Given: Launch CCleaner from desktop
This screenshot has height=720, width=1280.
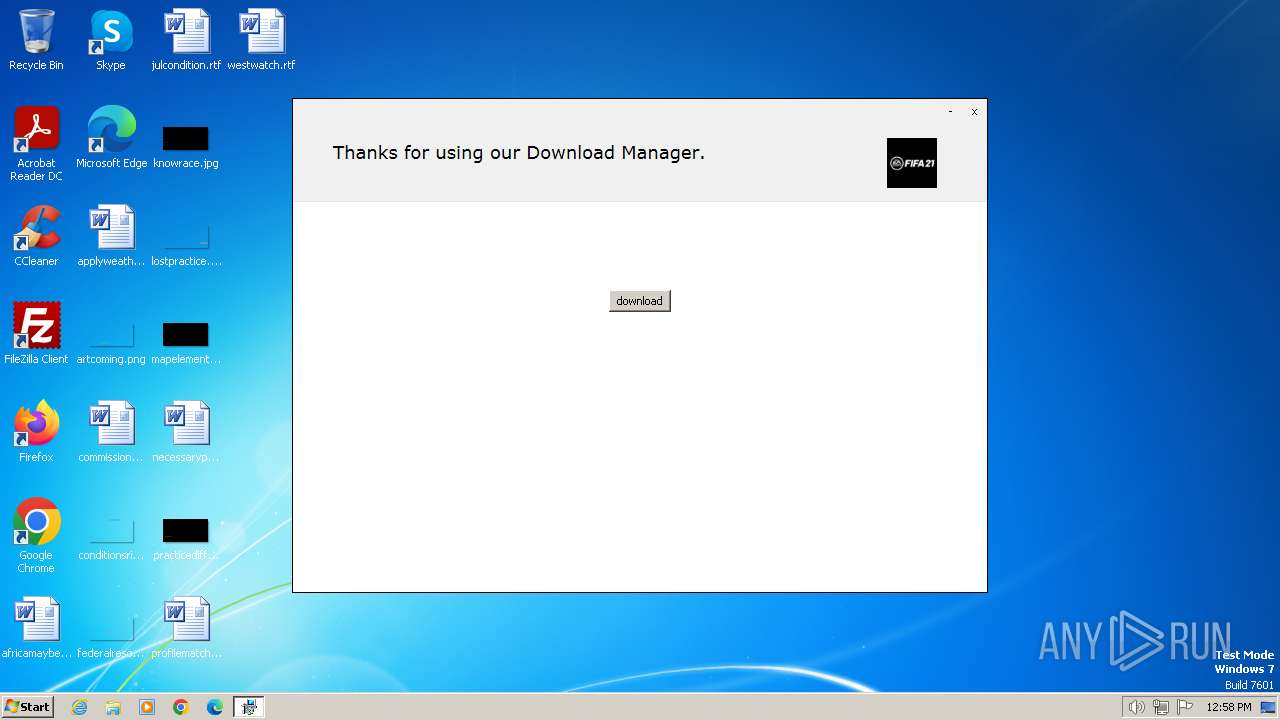Looking at the screenshot, I should pyautogui.click(x=36, y=235).
